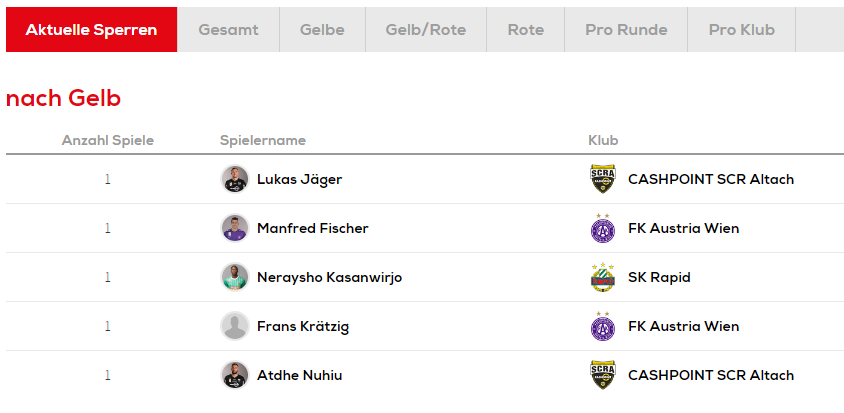Click Atdhe Nuhiu's player photo
The width and height of the screenshot is (844, 413).
pos(234,375)
